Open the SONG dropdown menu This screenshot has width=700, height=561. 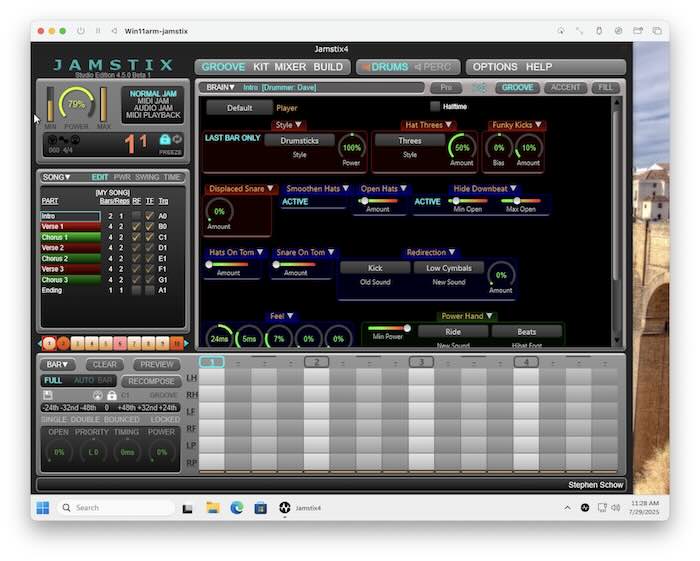(56, 177)
